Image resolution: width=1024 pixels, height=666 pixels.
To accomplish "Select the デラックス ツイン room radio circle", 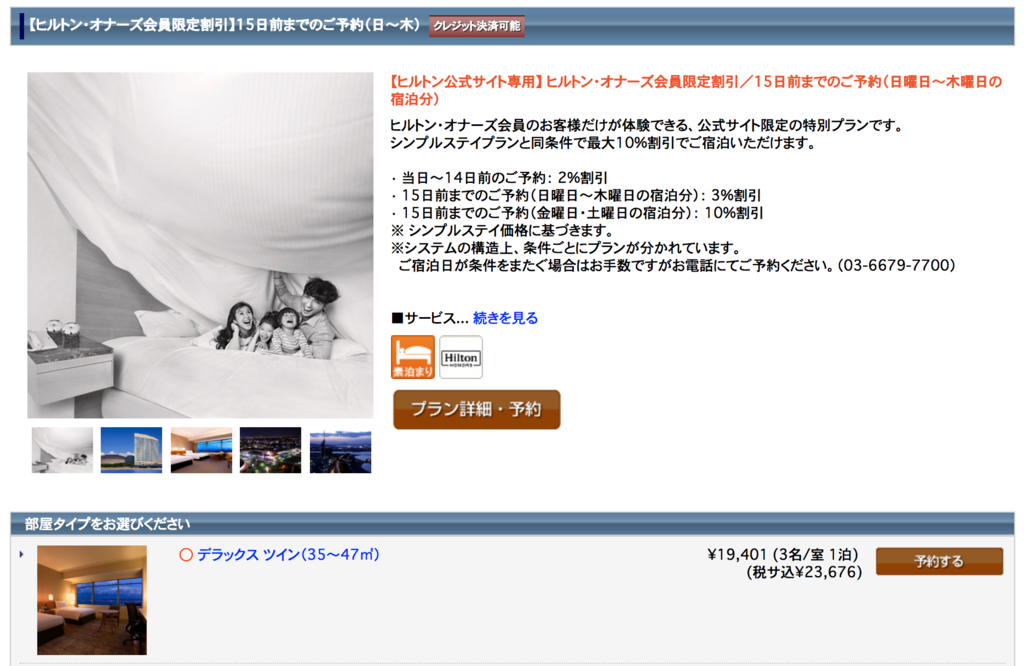I will pyautogui.click(x=186, y=555).
